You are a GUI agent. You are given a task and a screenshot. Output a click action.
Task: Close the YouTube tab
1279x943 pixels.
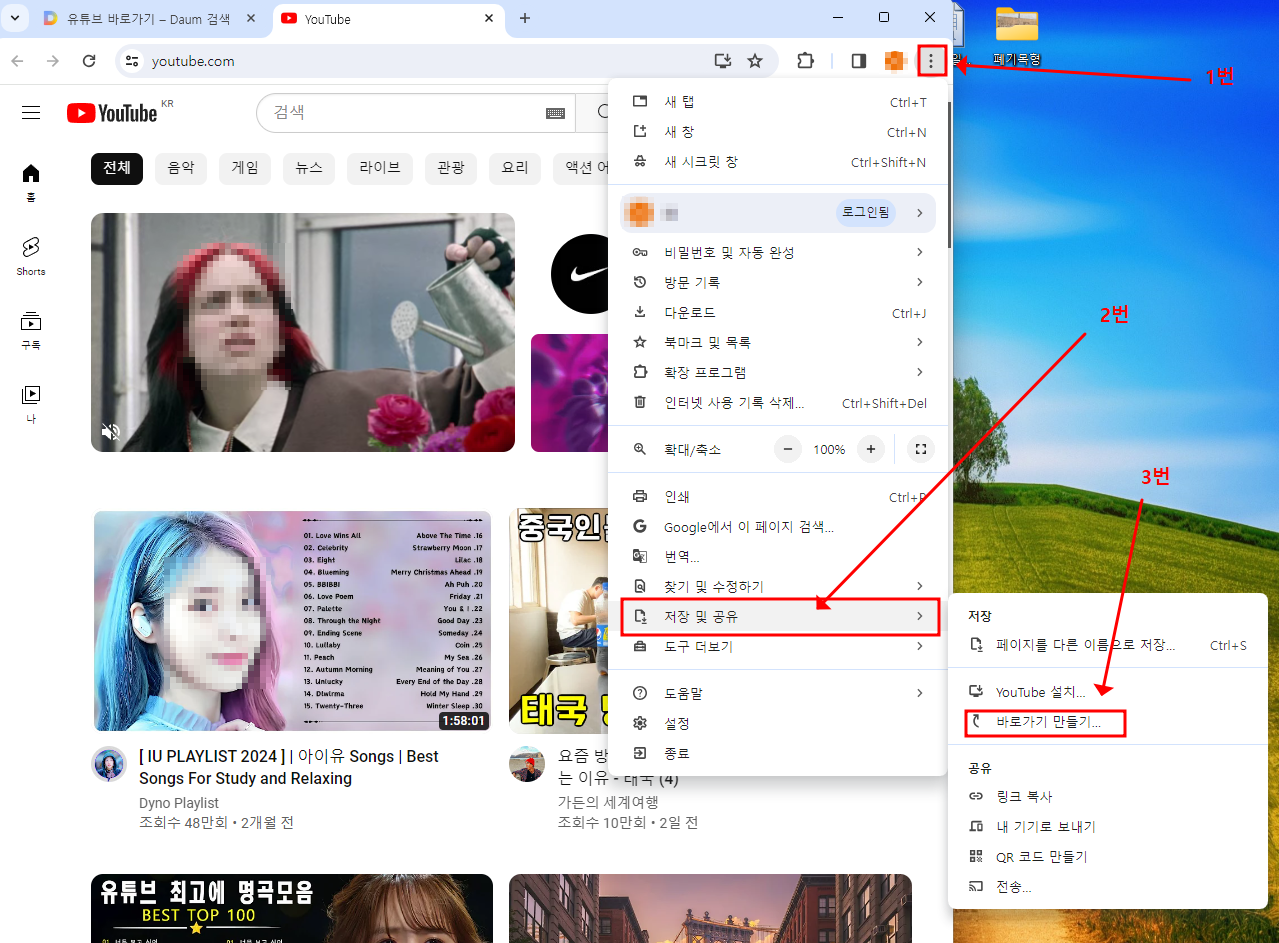click(489, 18)
